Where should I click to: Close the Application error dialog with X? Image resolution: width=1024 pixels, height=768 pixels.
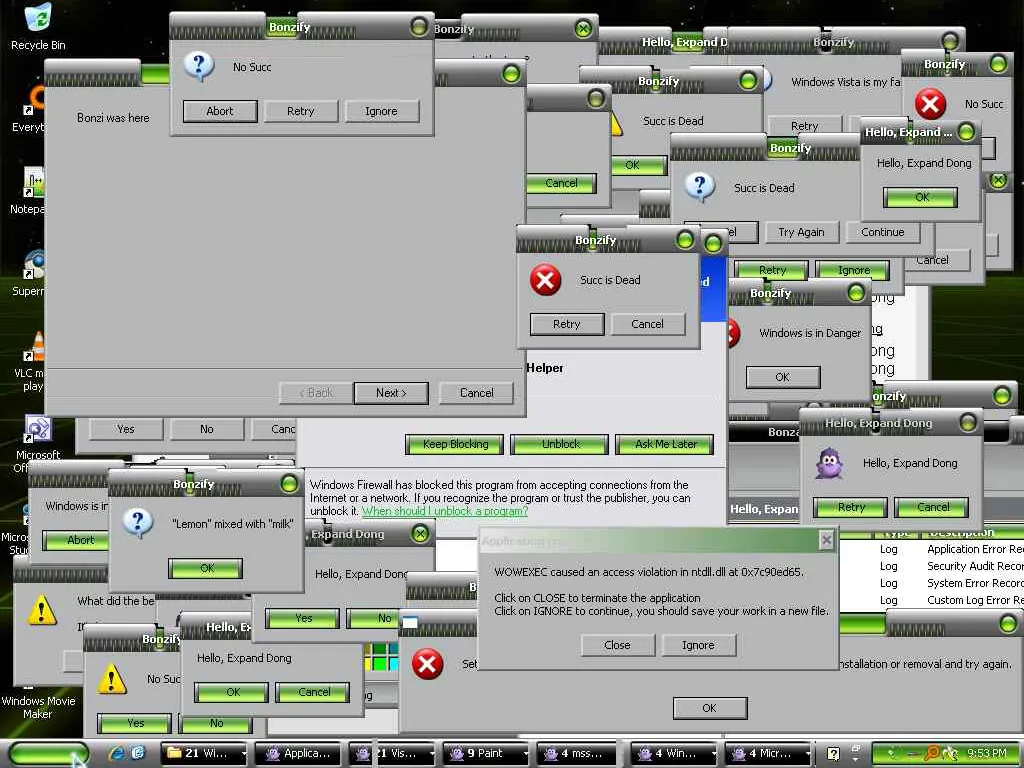(x=826, y=540)
